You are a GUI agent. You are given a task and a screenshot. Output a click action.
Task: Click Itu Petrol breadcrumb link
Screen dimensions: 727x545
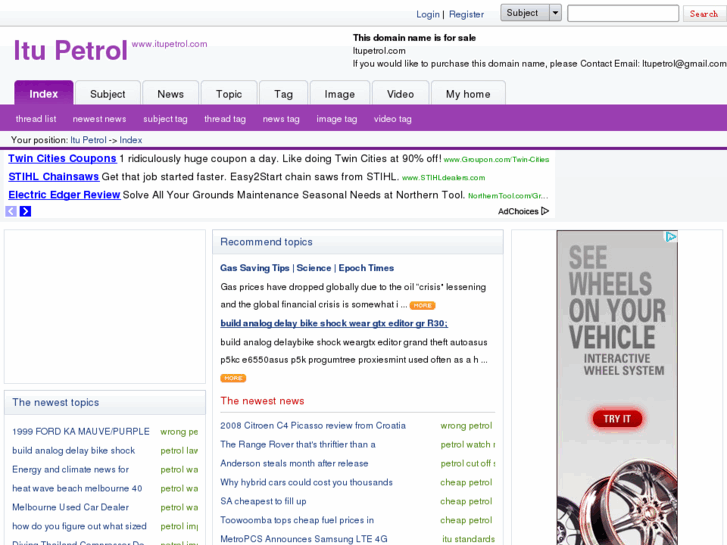(x=88, y=140)
